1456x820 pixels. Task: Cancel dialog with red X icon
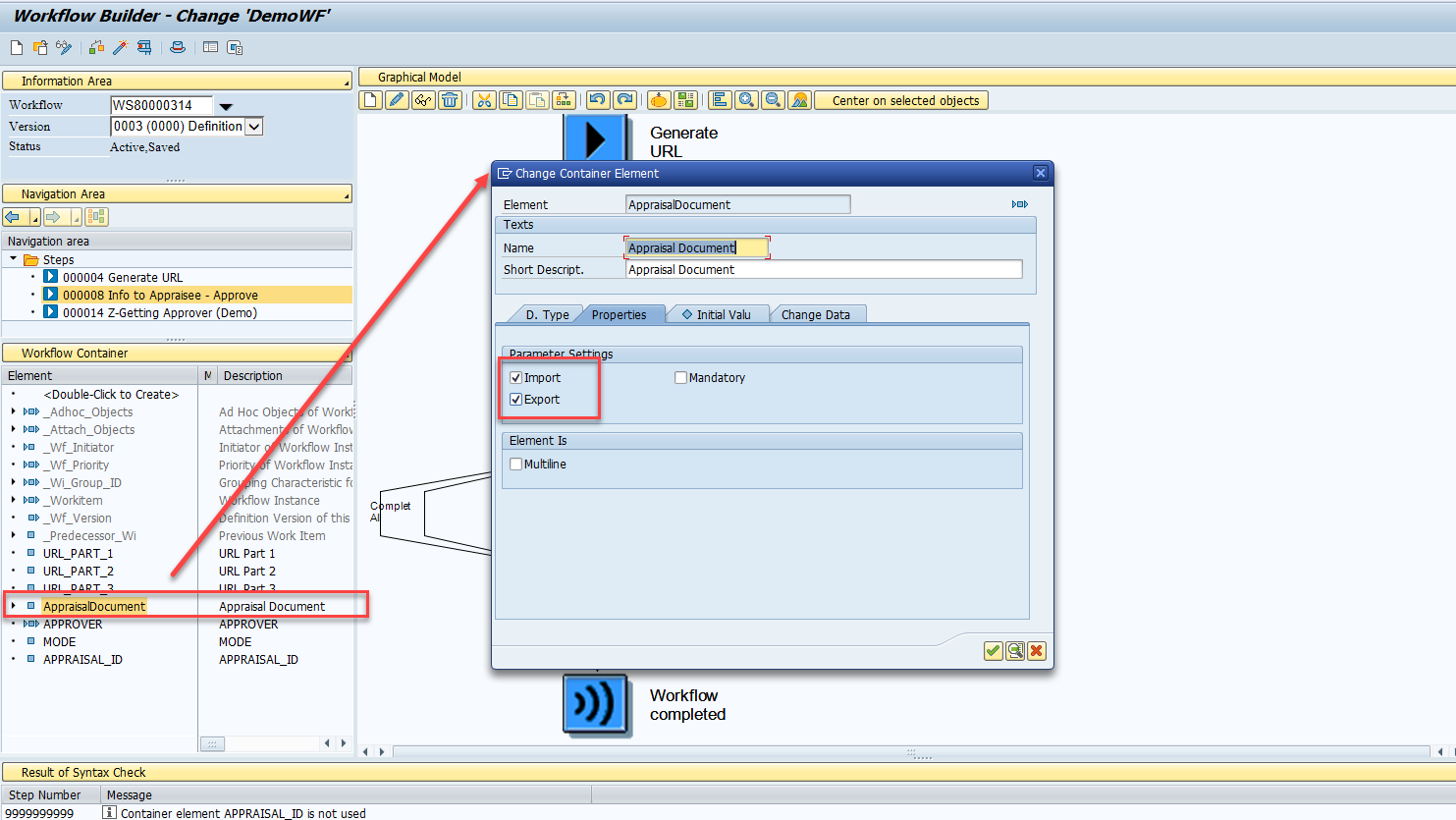coord(1036,651)
